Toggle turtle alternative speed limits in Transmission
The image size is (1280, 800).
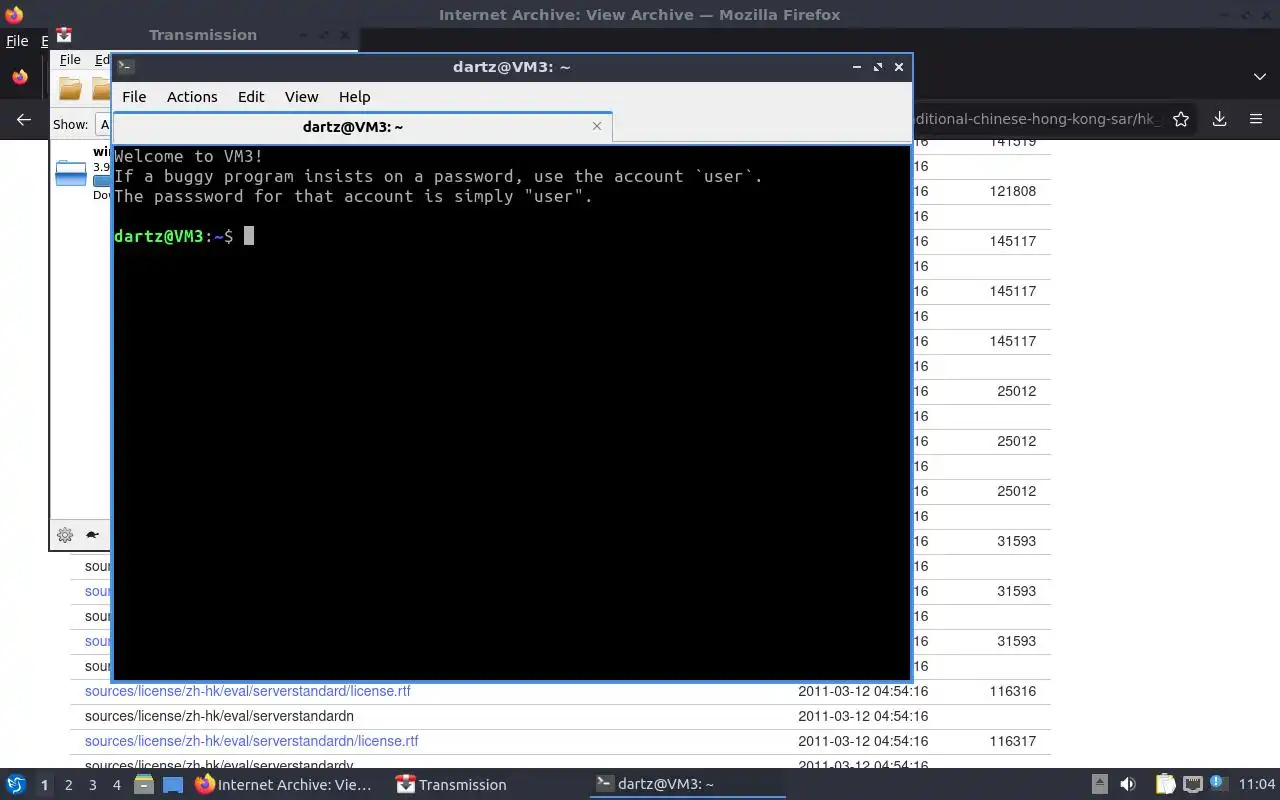93,535
